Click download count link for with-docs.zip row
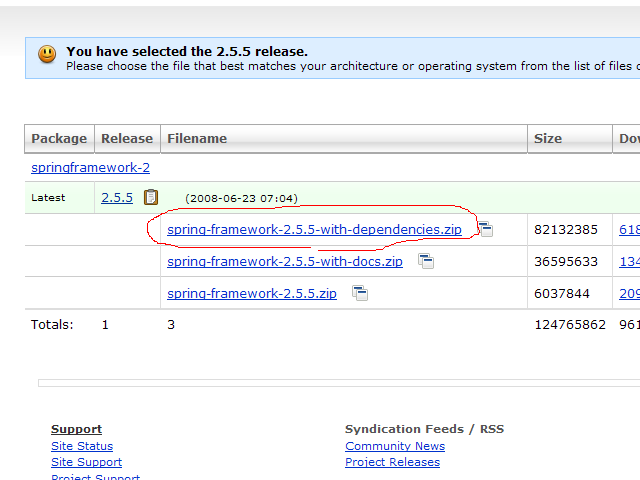The height and width of the screenshot is (480, 640). pos(629,261)
